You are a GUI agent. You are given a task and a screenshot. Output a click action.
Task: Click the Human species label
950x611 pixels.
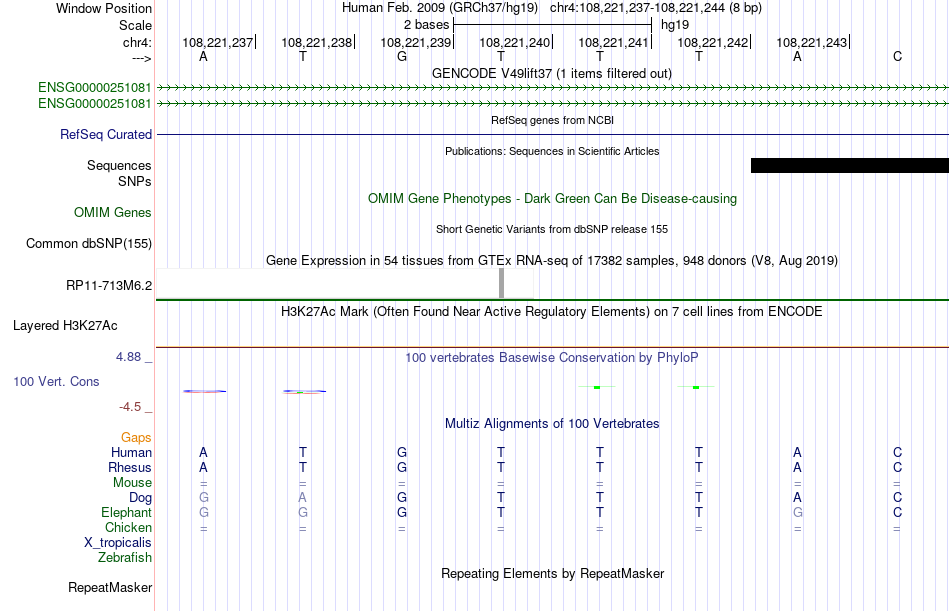(x=131, y=453)
